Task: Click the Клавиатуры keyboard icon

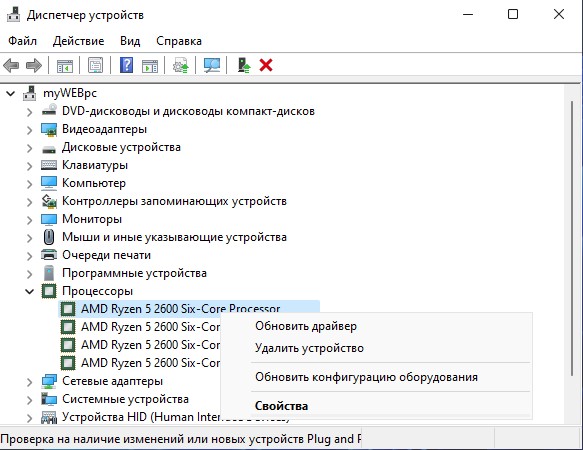Action: click(49, 165)
